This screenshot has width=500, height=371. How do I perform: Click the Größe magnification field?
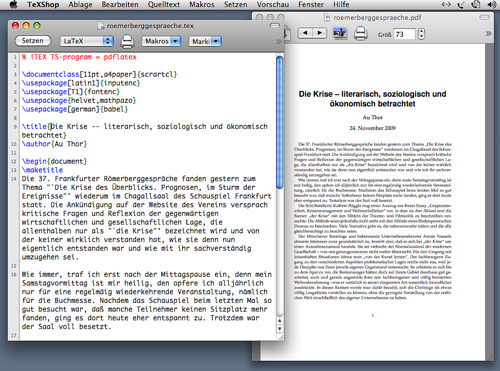coord(405,34)
